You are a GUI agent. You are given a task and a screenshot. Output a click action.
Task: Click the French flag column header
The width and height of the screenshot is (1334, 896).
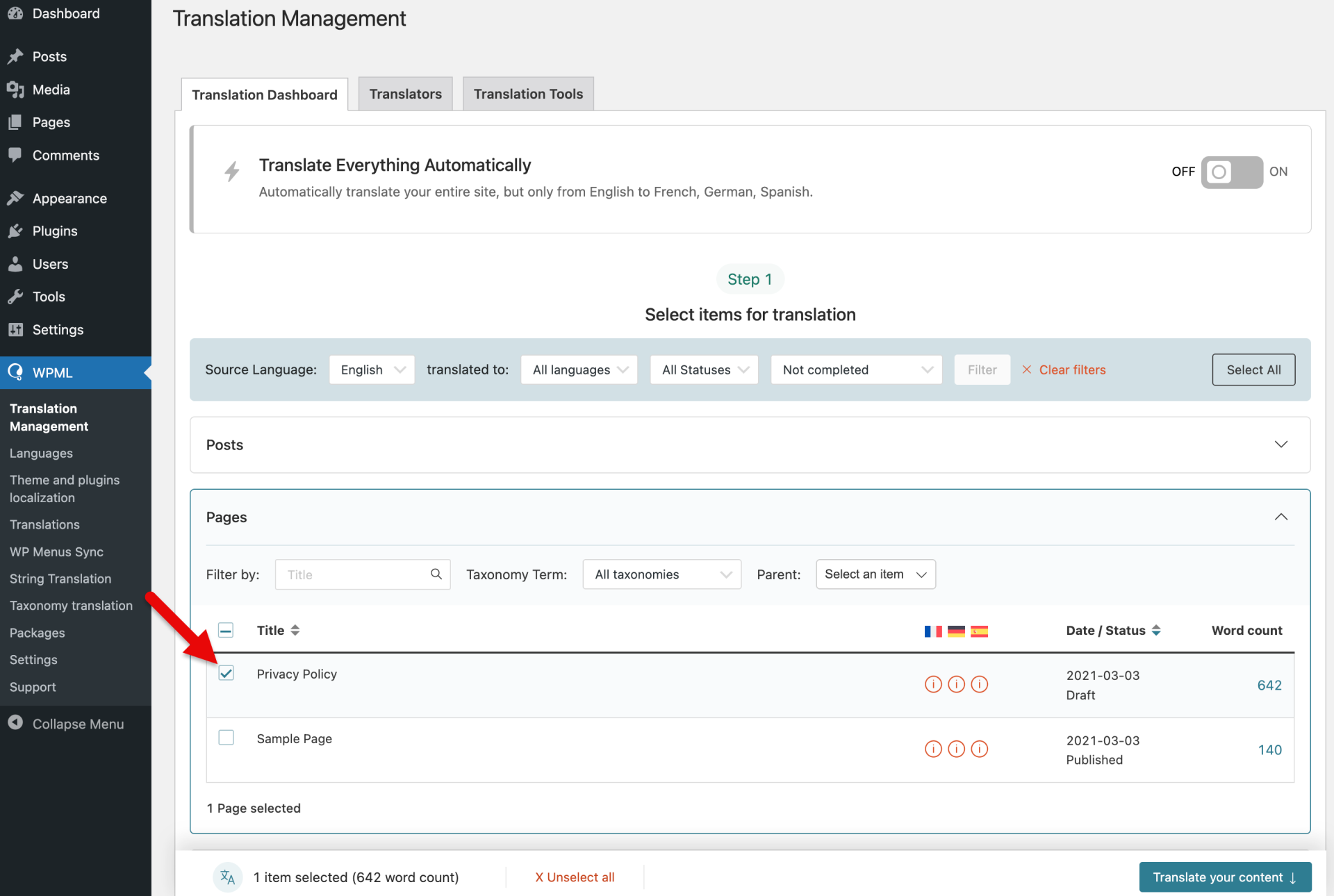tap(933, 631)
